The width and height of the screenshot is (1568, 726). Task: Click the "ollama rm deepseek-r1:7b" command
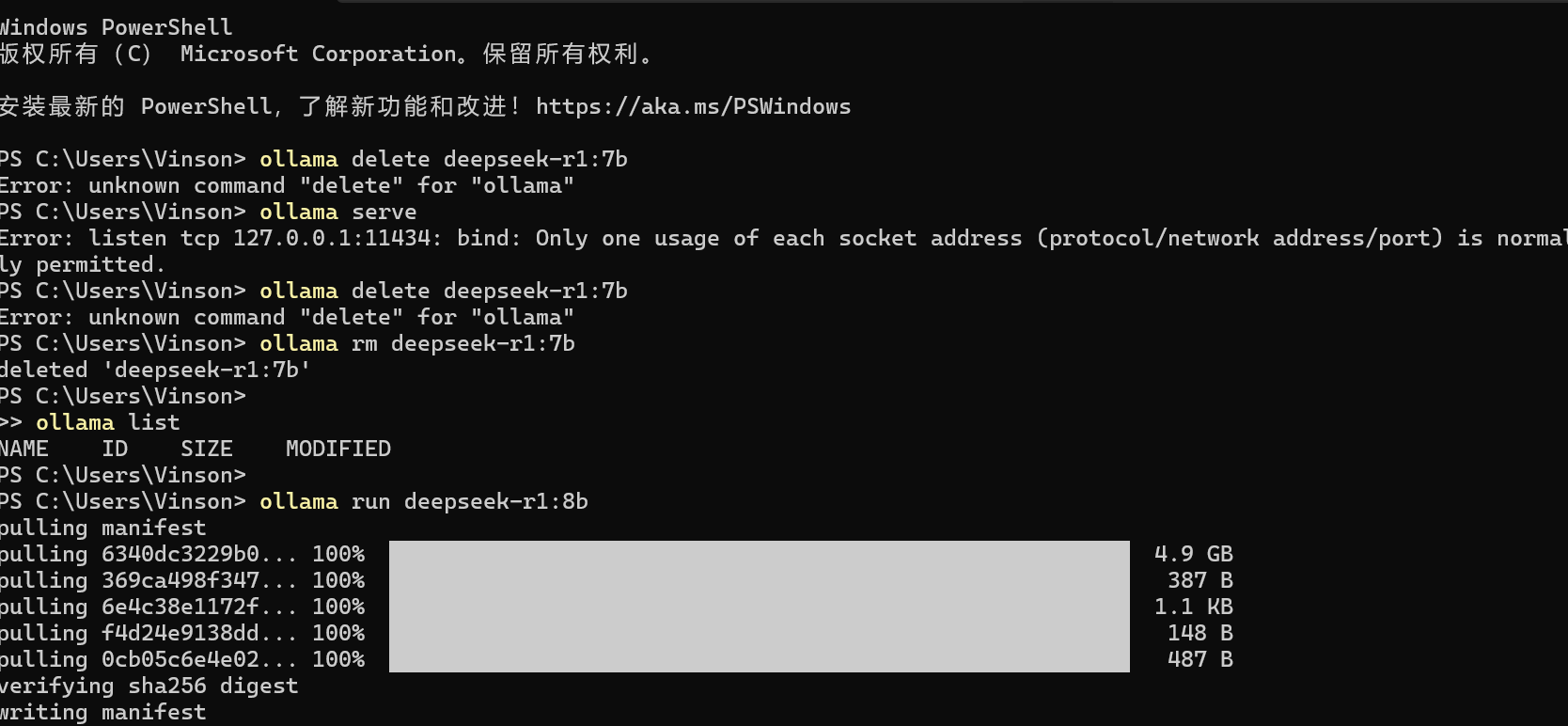[416, 343]
